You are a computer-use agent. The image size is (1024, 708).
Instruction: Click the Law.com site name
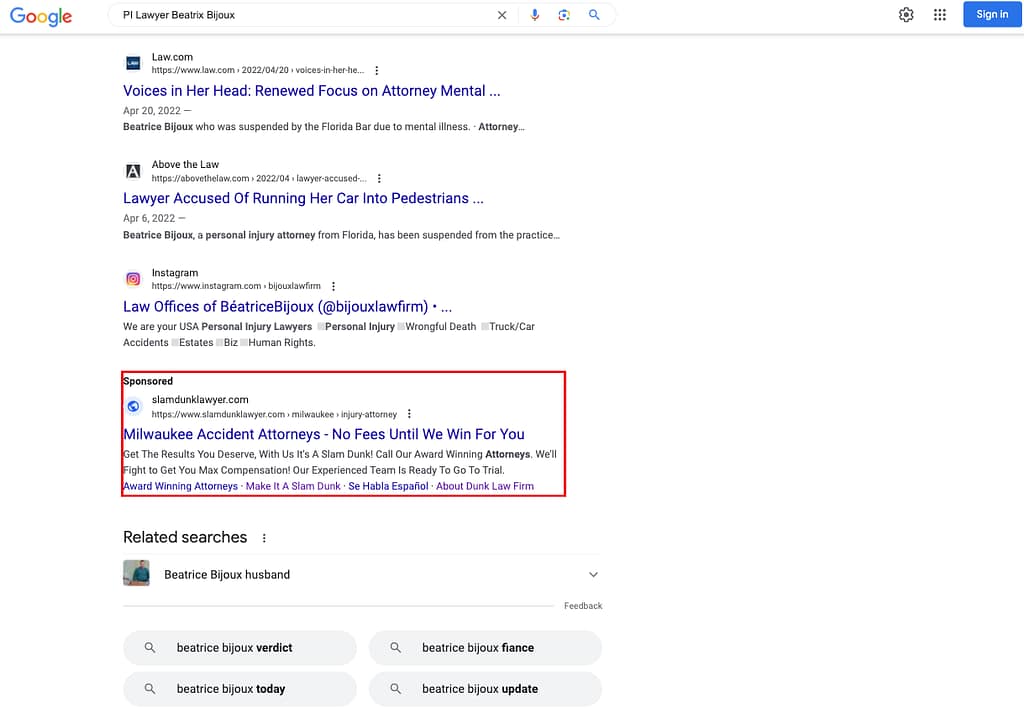(172, 57)
